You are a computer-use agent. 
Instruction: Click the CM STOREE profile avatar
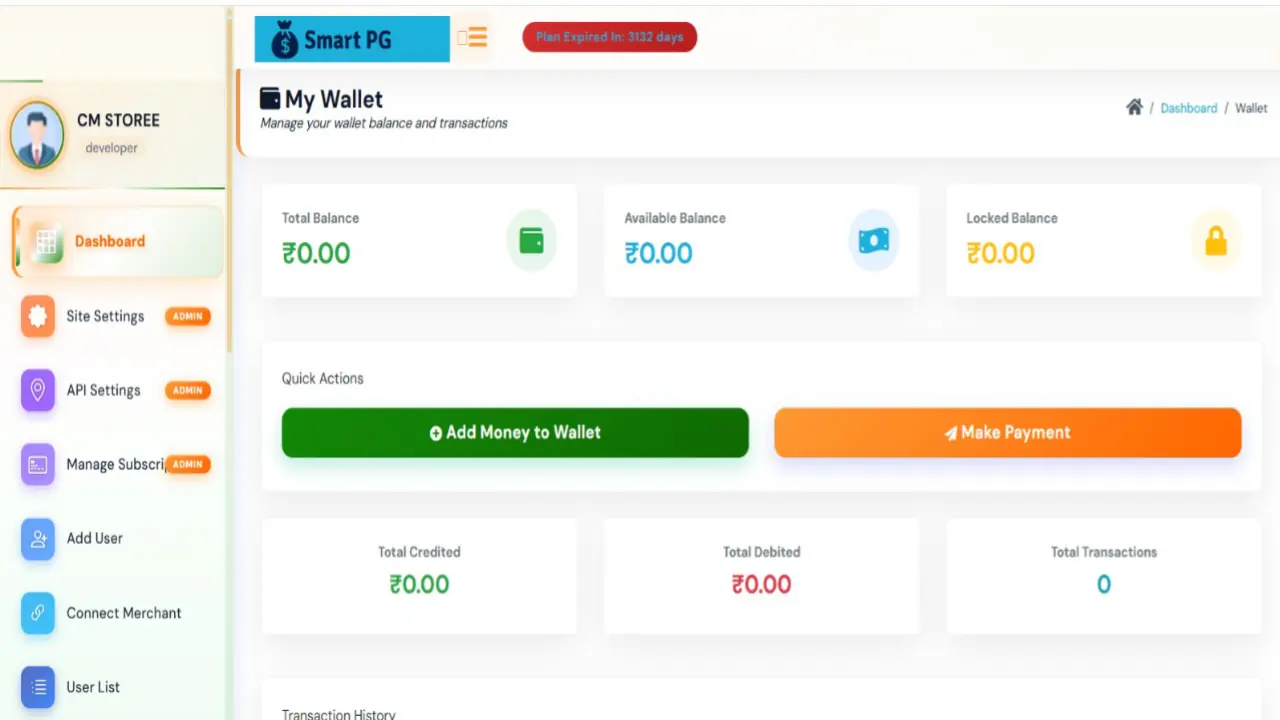point(37,135)
